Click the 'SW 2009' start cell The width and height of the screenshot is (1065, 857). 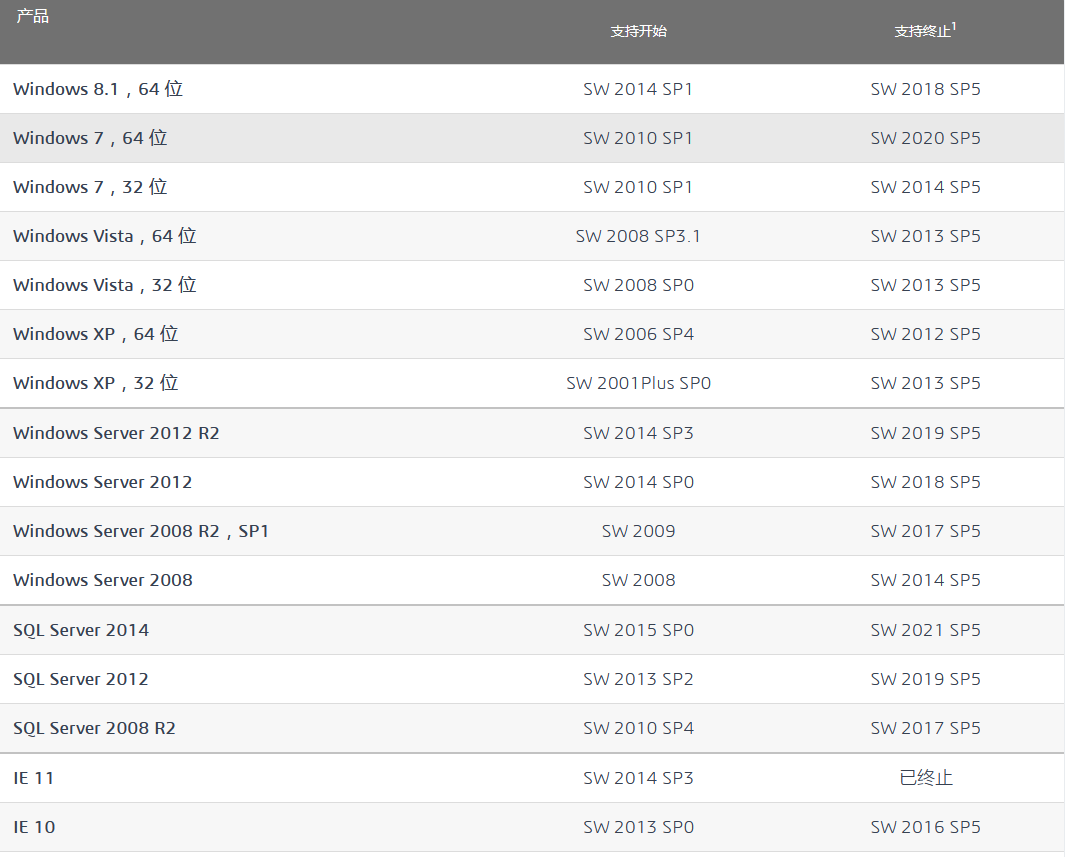pyautogui.click(x=638, y=530)
